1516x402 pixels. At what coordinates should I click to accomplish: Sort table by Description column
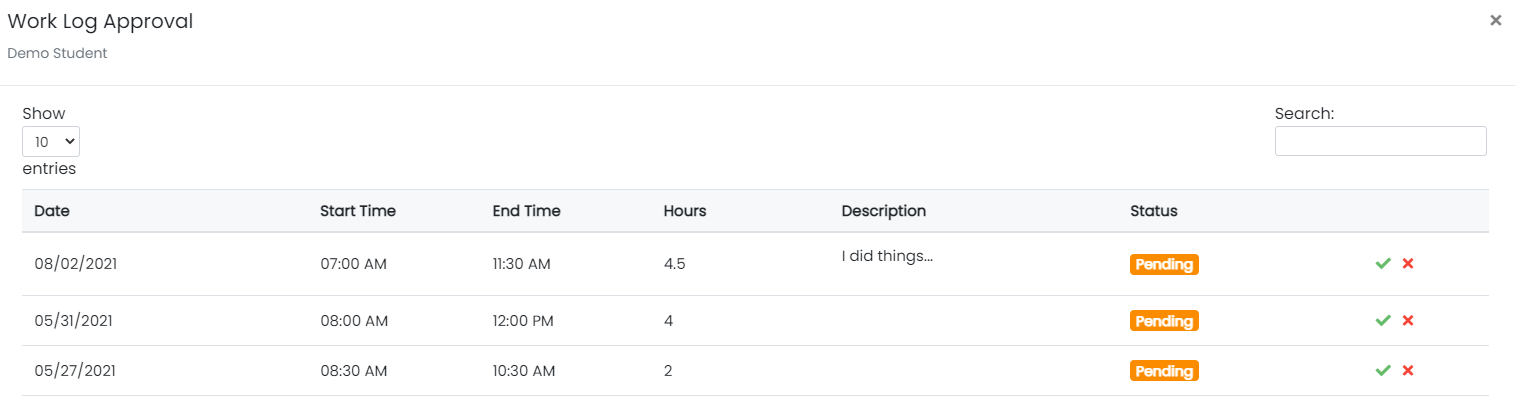[x=884, y=211]
